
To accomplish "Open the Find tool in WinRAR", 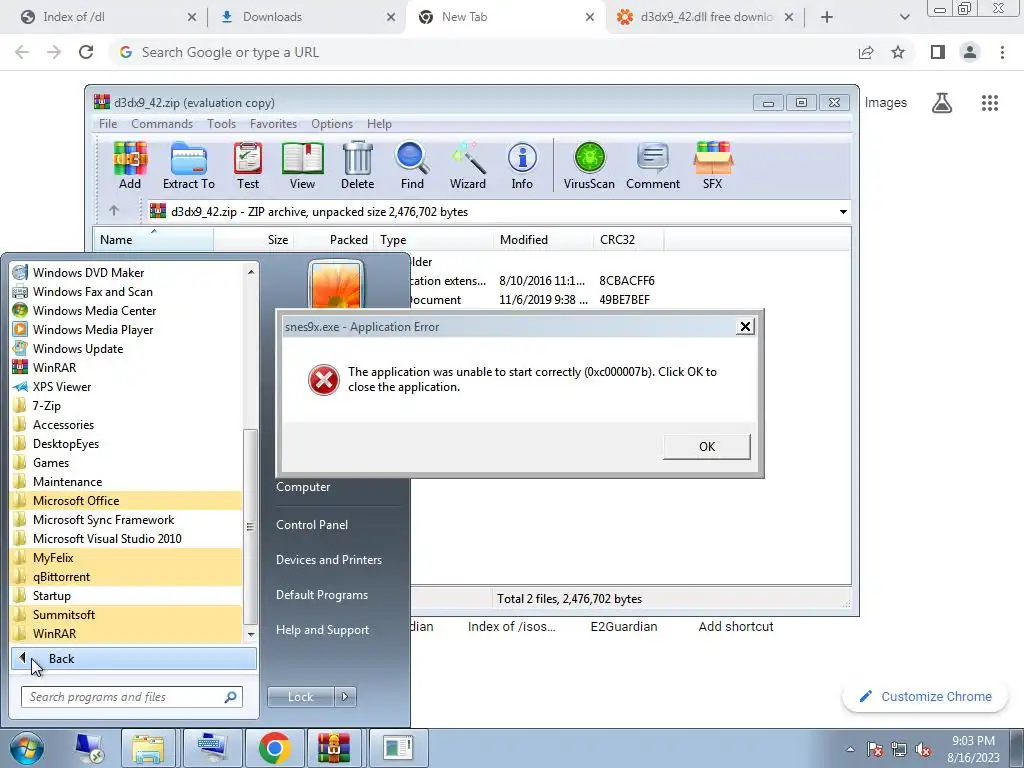I will click(x=412, y=166).
